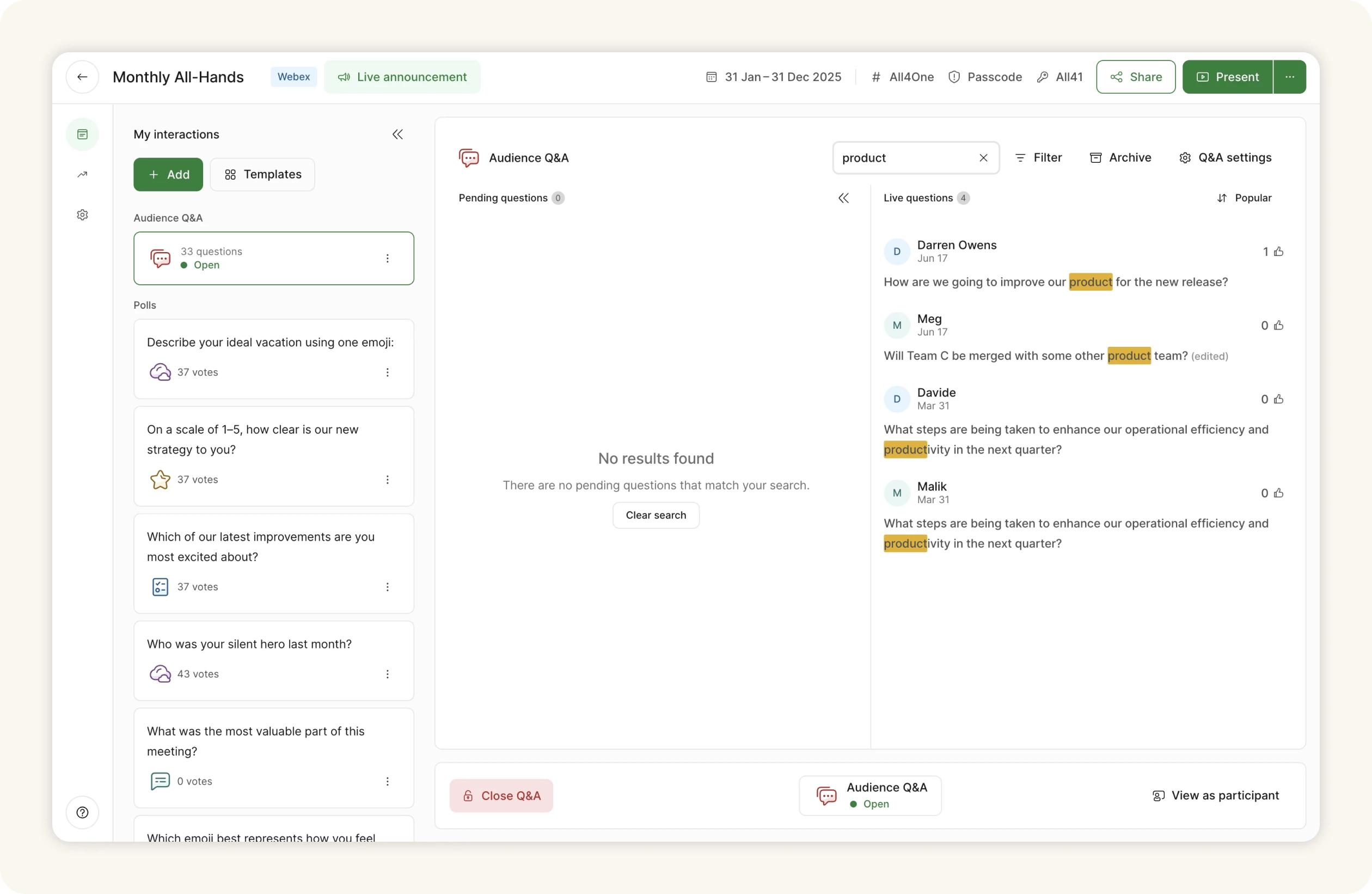The height and width of the screenshot is (894, 1372).
Task: Open the Filter options
Action: [x=1038, y=157]
